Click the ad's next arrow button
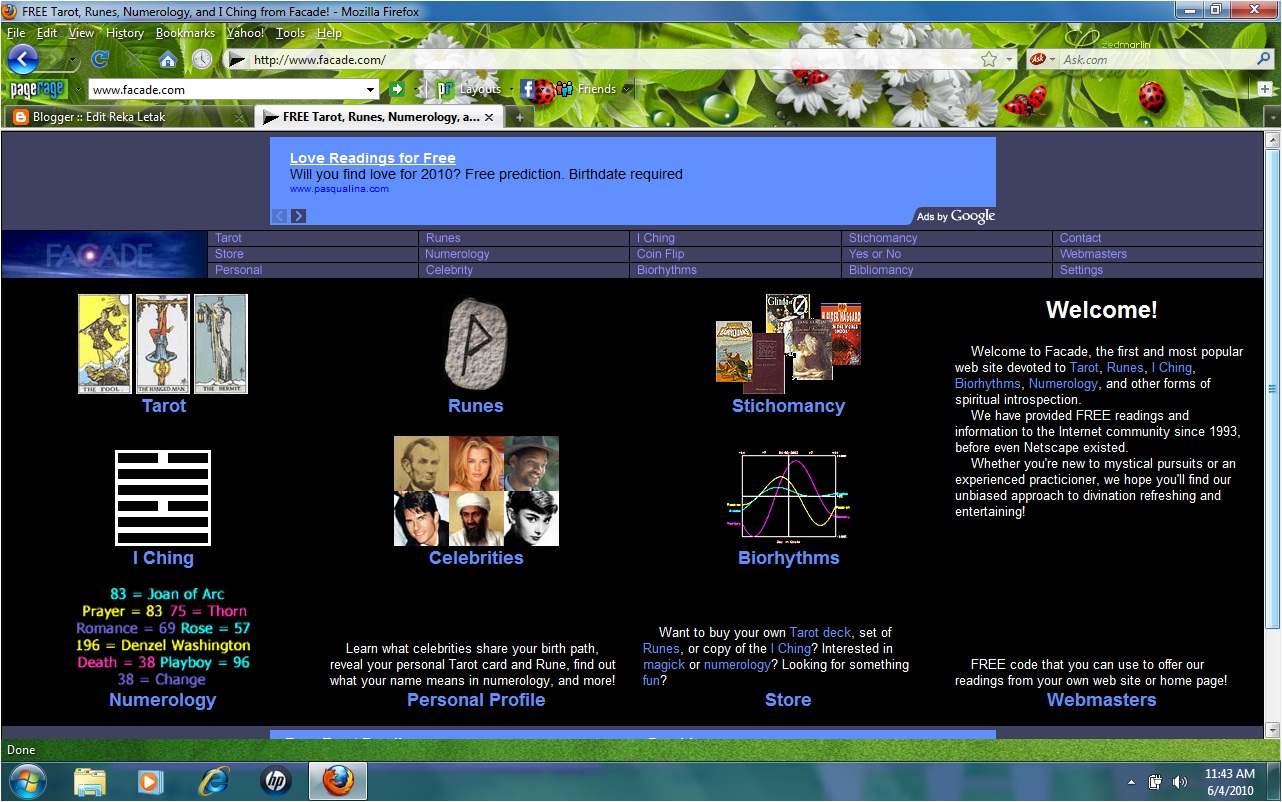 (x=298, y=216)
